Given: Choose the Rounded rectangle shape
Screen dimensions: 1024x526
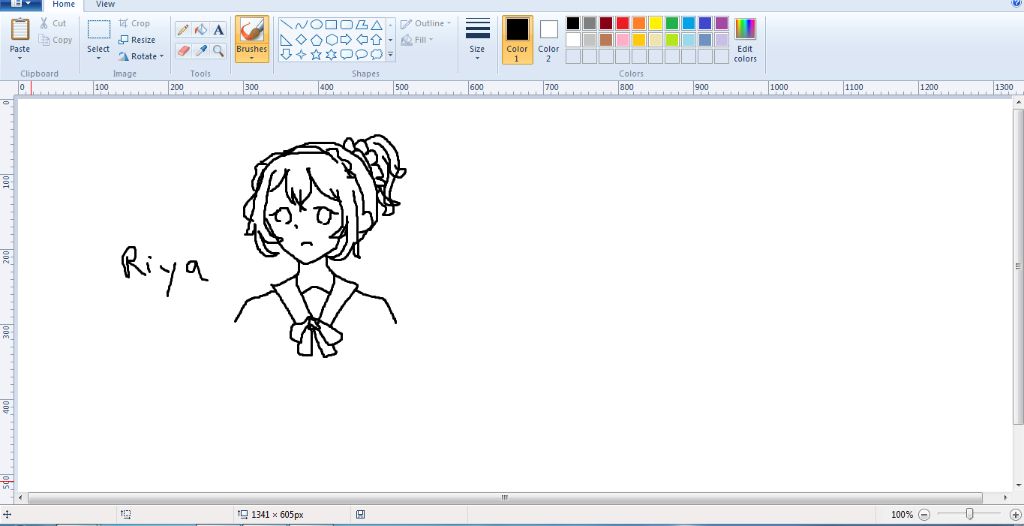Looking at the screenshot, I should pos(346,25).
